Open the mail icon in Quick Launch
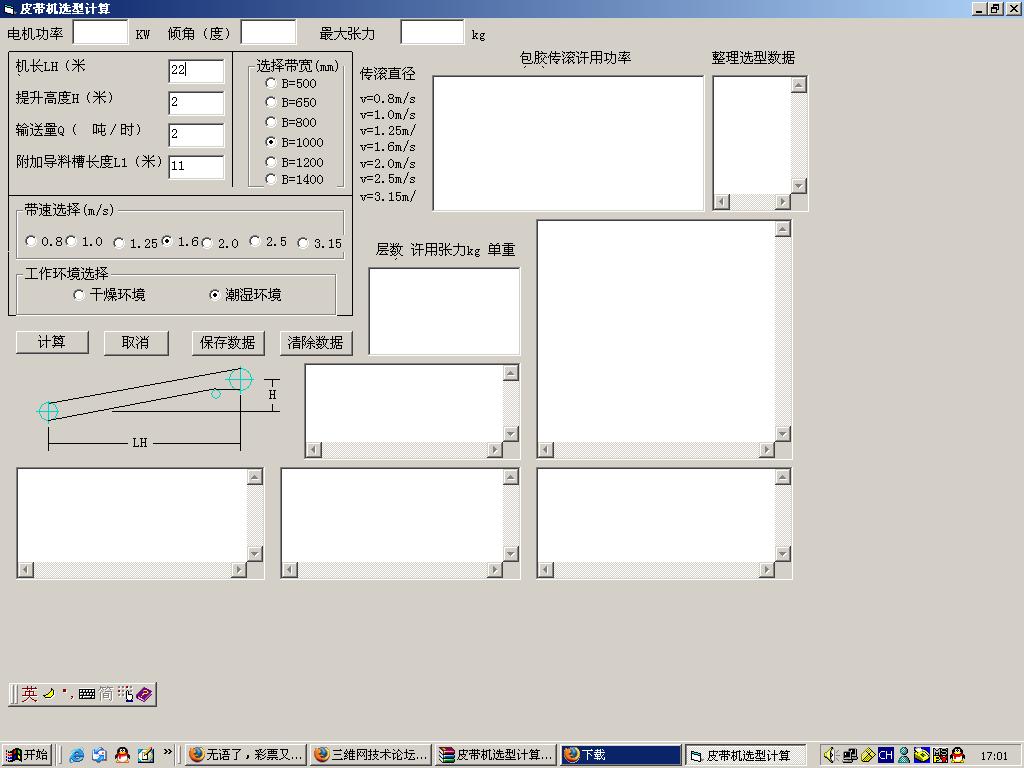This screenshot has height=768, width=1024. (99, 754)
